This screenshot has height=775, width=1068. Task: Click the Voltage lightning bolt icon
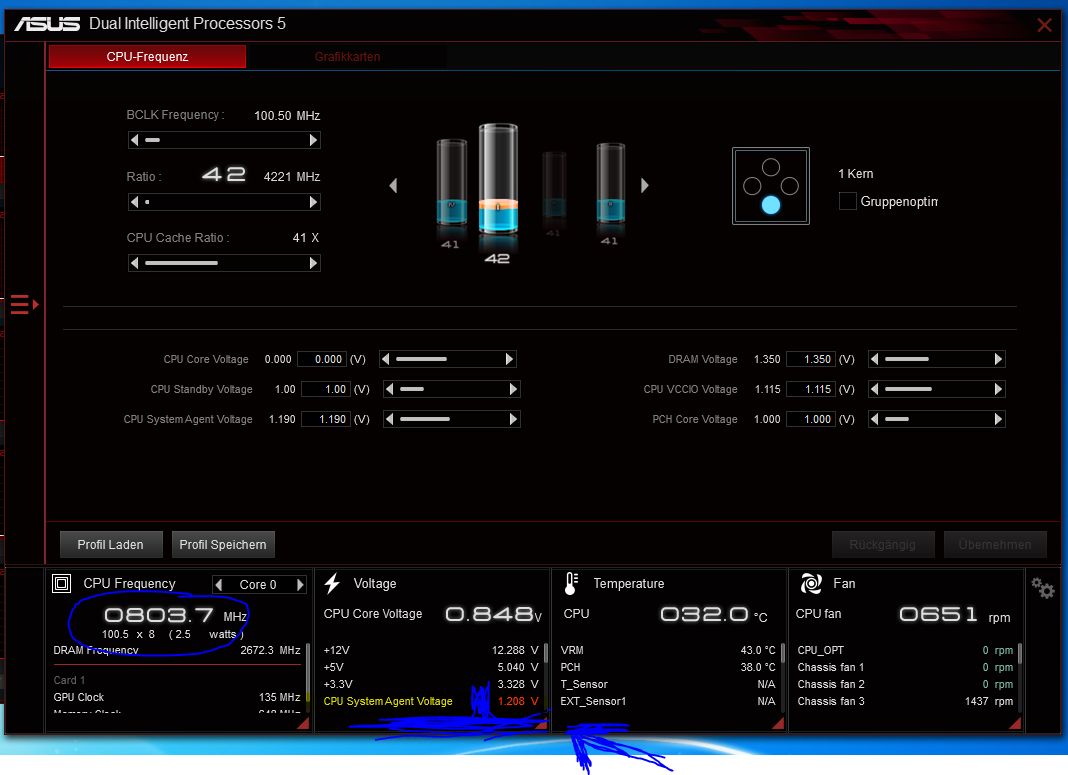(x=332, y=584)
